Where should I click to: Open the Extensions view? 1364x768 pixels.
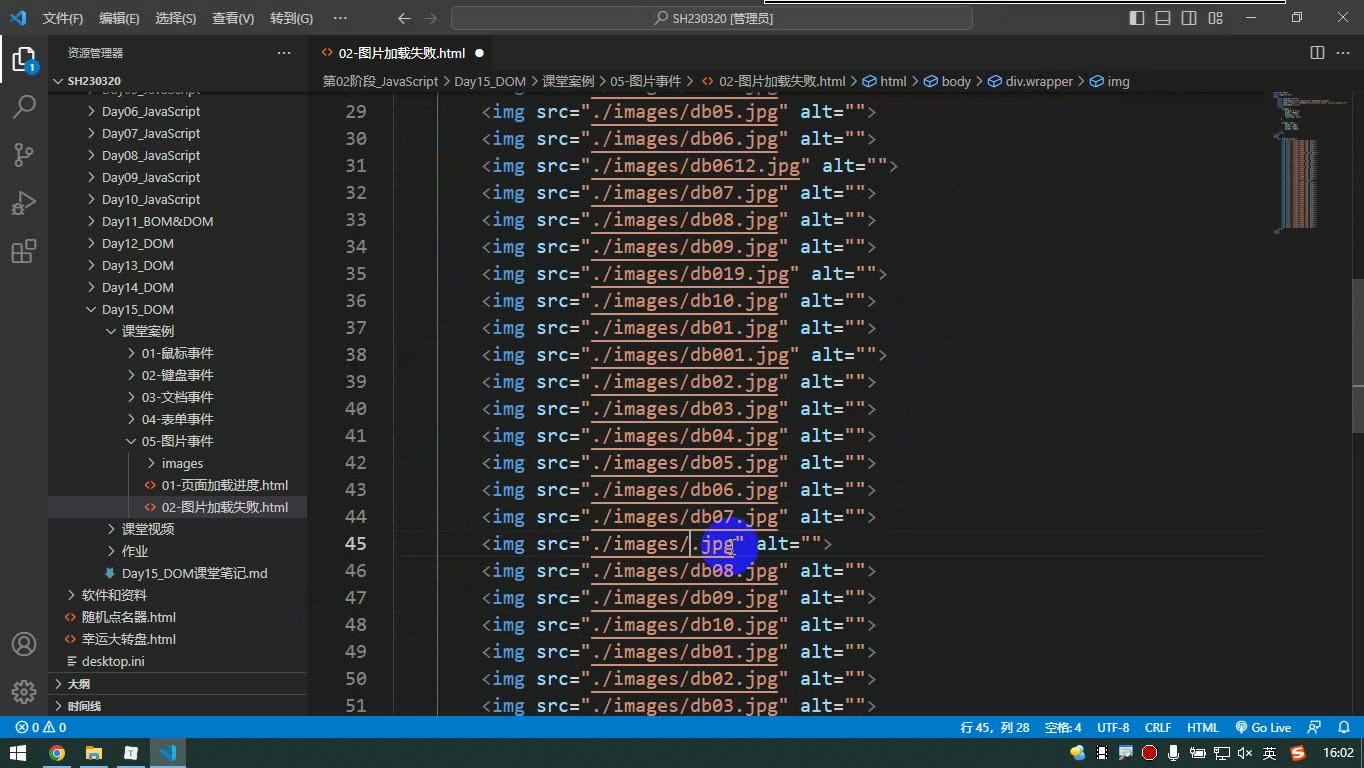(23, 251)
